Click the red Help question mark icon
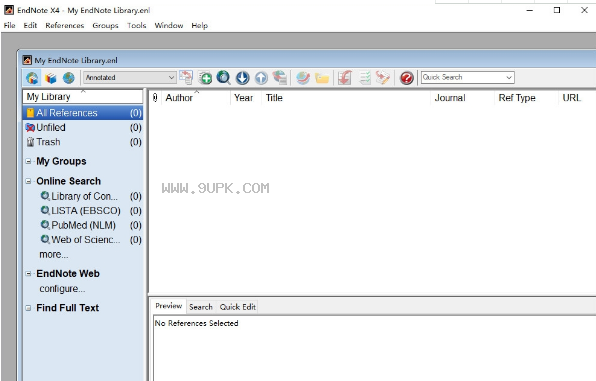The image size is (596, 381). click(407, 78)
